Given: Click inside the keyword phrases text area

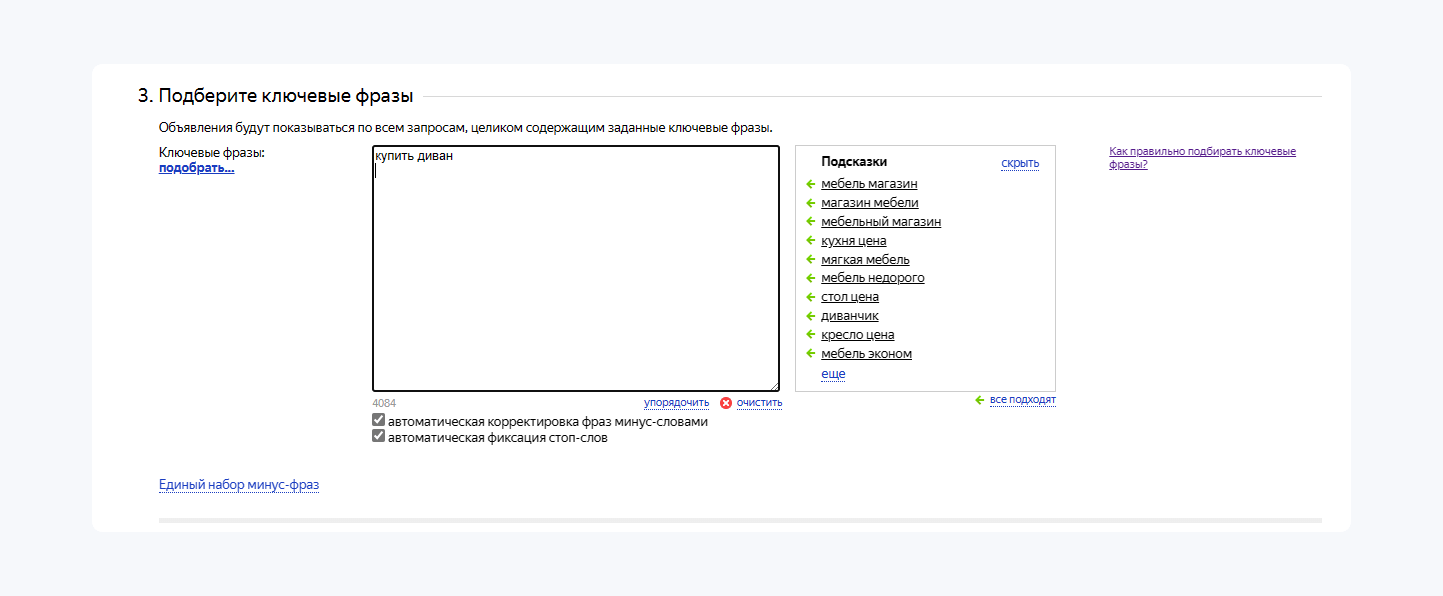Looking at the screenshot, I should coord(576,269).
